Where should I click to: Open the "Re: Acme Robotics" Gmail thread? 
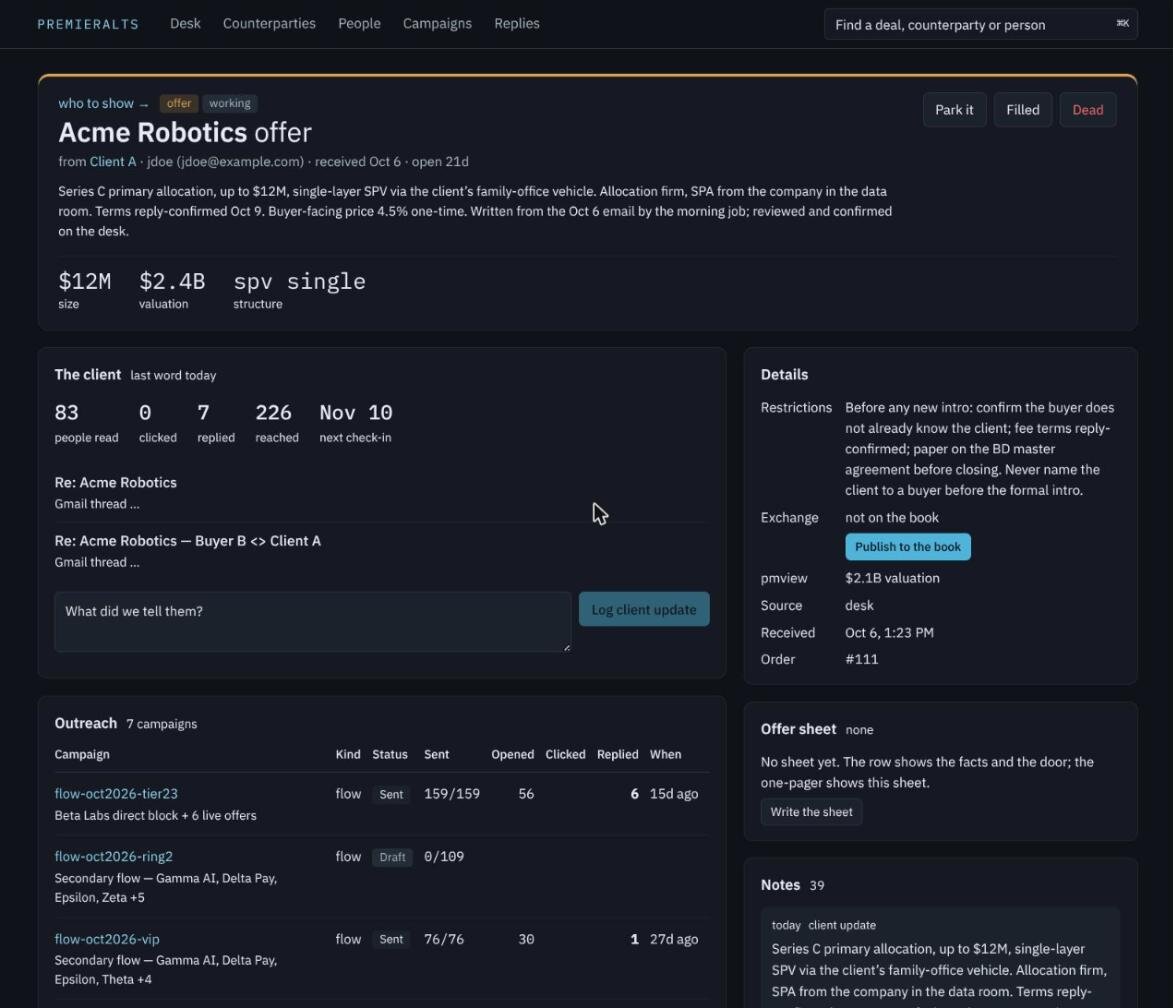coord(115,483)
